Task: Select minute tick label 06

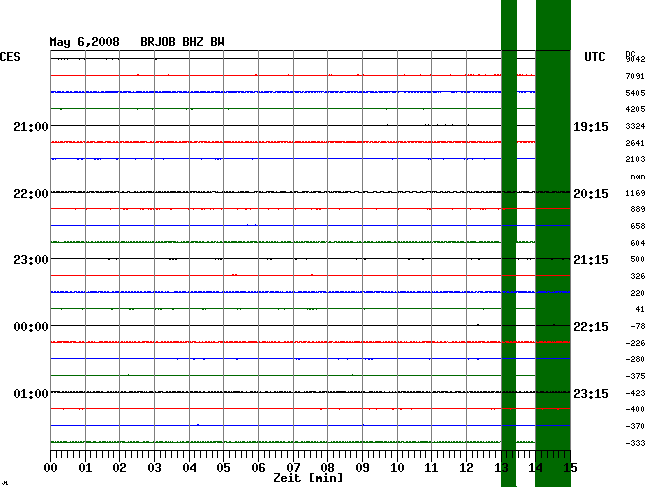Action: click(x=258, y=468)
